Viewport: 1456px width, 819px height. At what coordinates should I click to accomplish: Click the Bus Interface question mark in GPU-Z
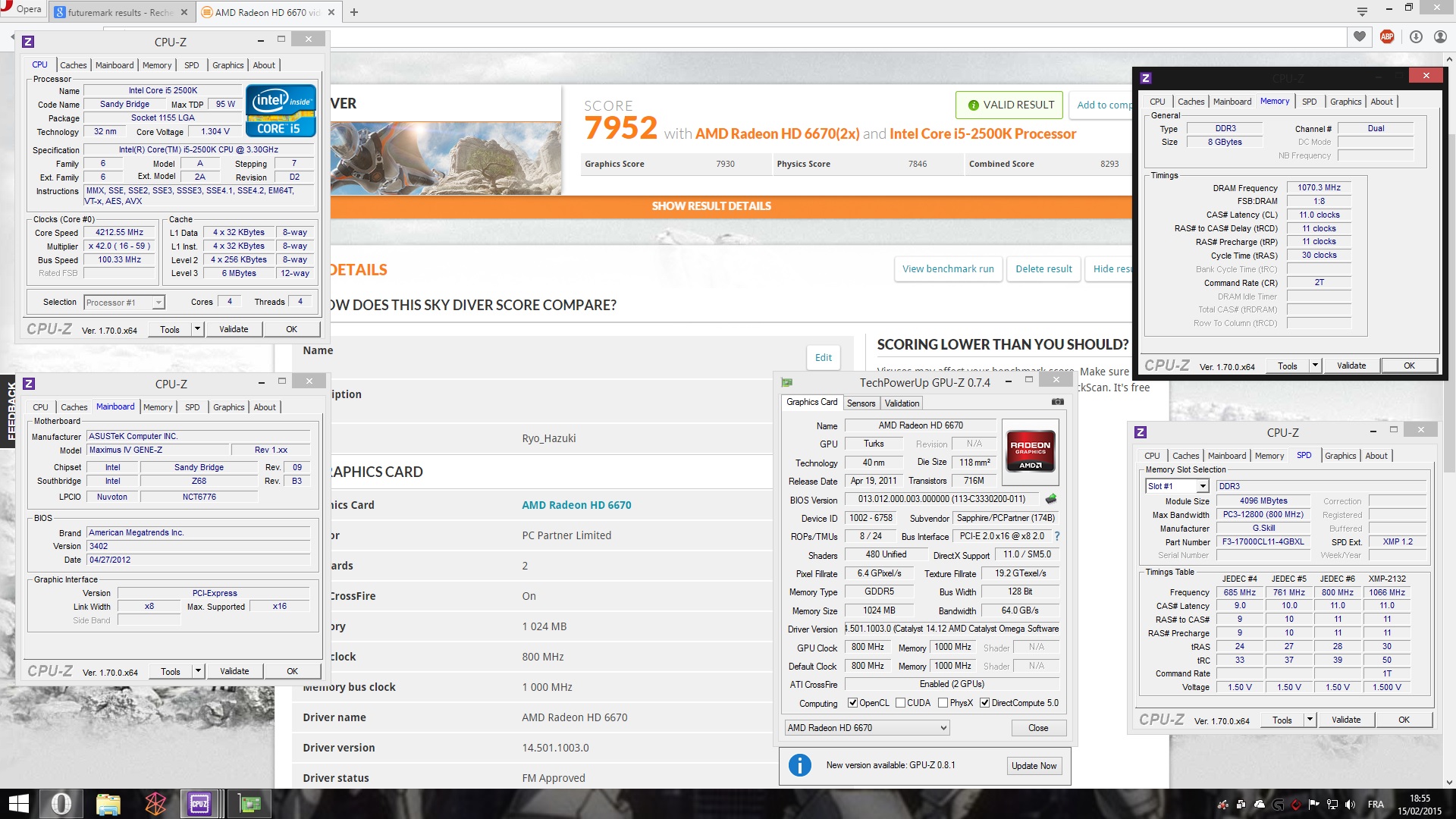[x=1057, y=536]
